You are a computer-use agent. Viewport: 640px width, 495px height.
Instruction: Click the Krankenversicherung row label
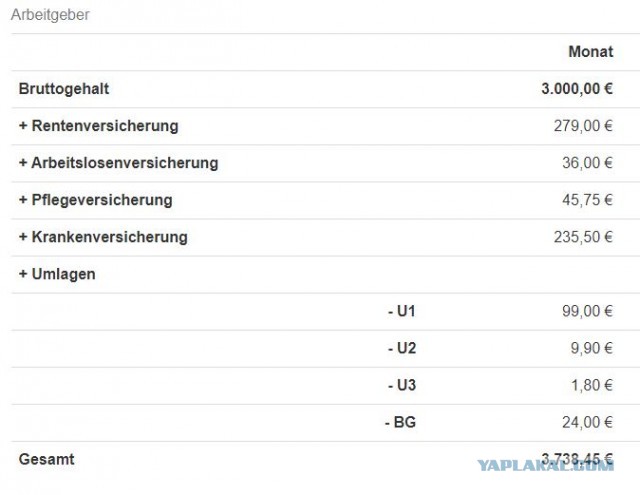tap(103, 237)
